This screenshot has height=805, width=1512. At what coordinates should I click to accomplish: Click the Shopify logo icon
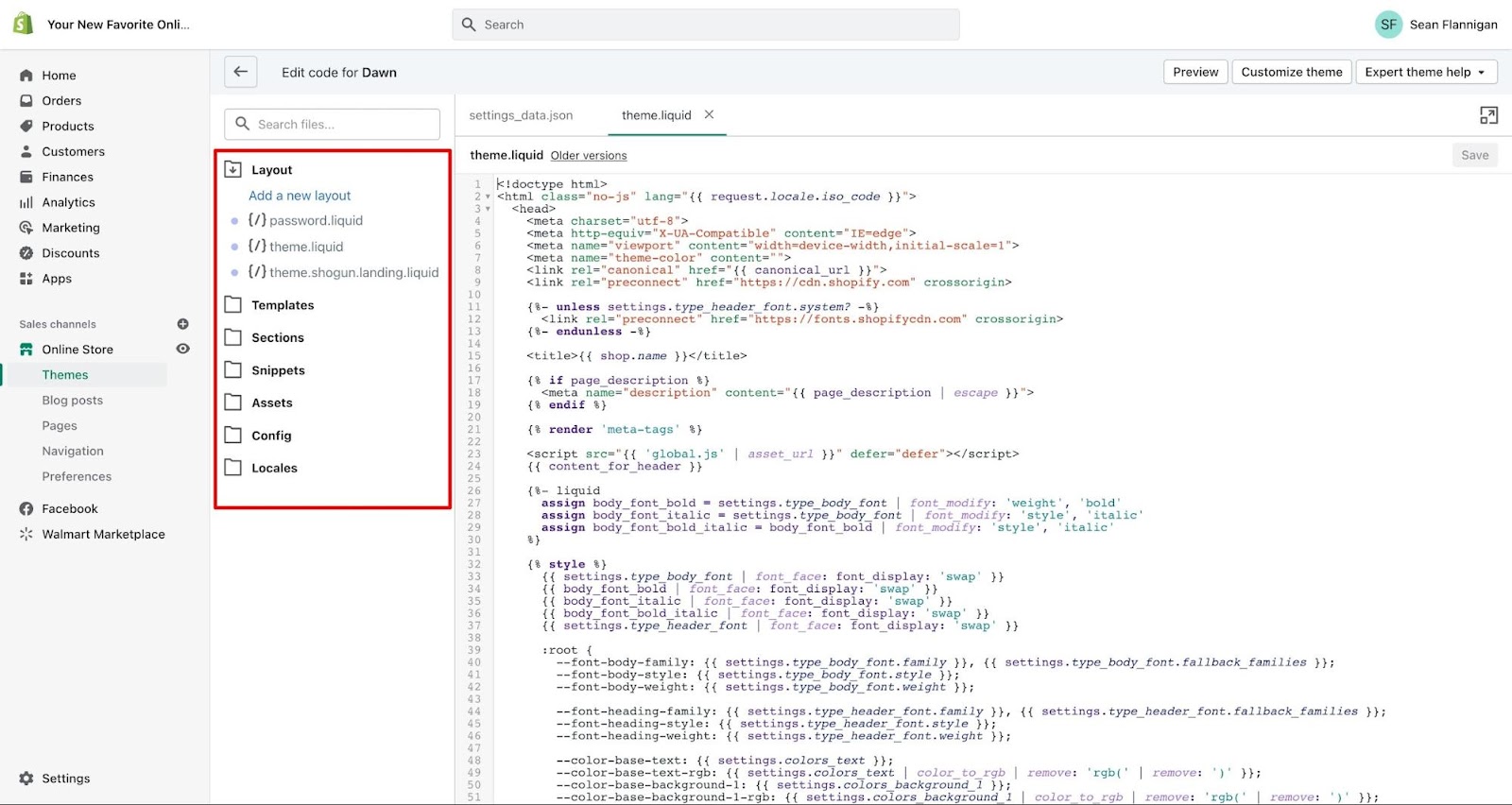coord(23,24)
